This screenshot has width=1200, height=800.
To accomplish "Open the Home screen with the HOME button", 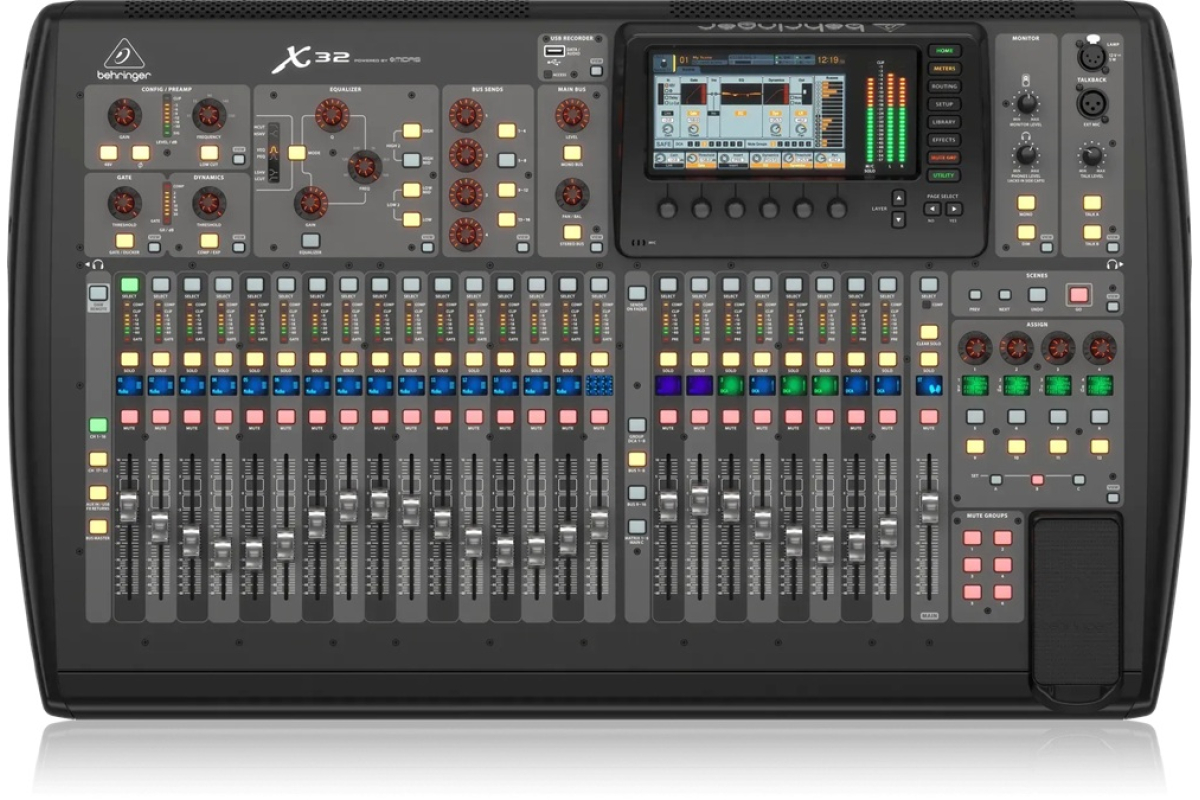I will (x=943, y=50).
